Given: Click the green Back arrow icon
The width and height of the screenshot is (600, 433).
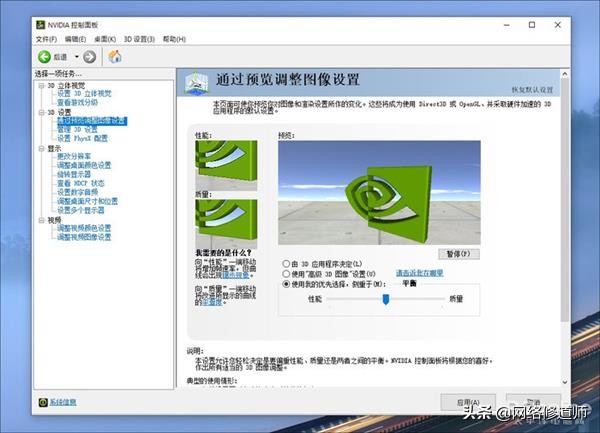Looking at the screenshot, I should [x=45, y=57].
